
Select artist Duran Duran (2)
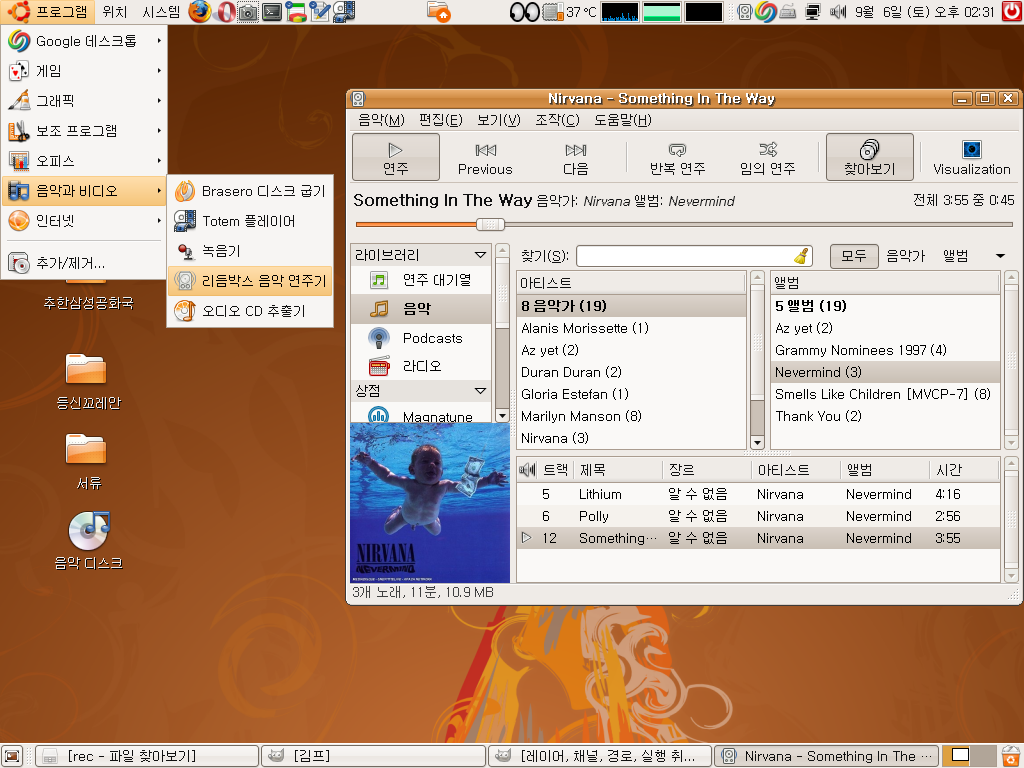tap(632, 372)
